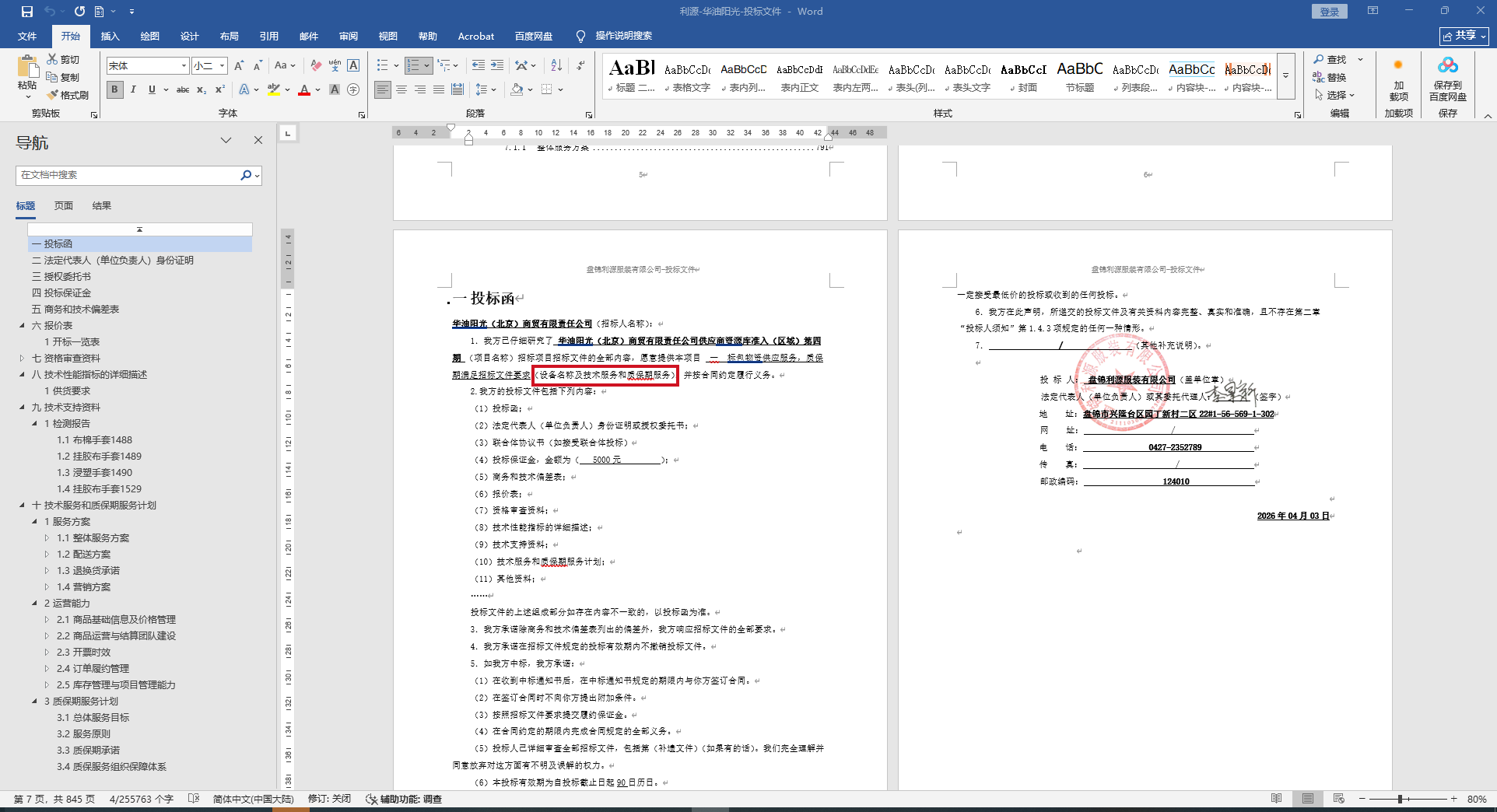Switch to the 页面 tab in navigation pane
The height and width of the screenshot is (812, 1497).
tap(64, 206)
